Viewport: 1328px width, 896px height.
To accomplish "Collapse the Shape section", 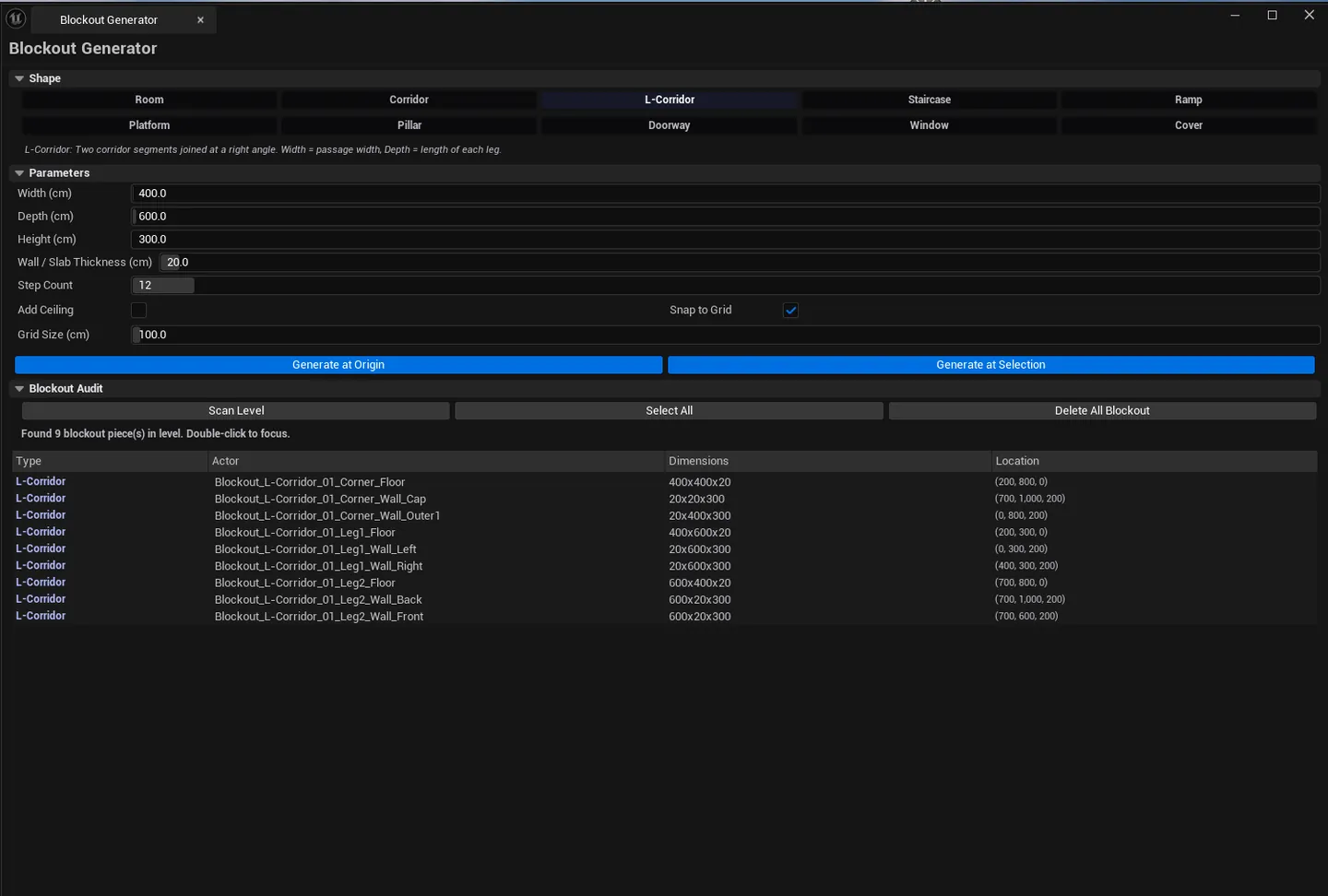I will 19,78.
